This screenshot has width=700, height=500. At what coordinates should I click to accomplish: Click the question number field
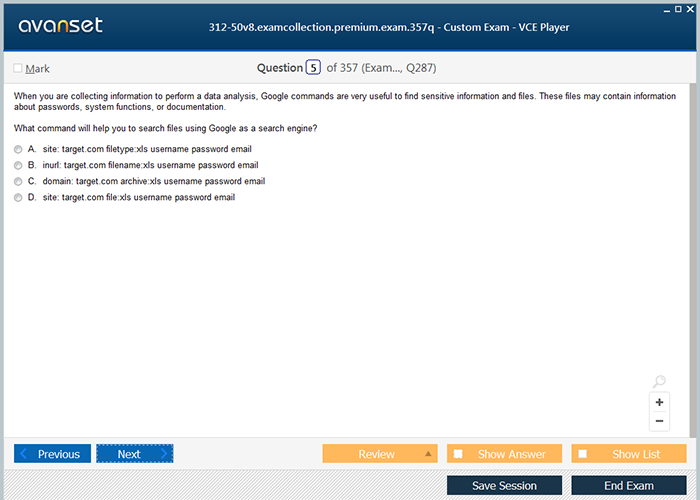coord(313,68)
